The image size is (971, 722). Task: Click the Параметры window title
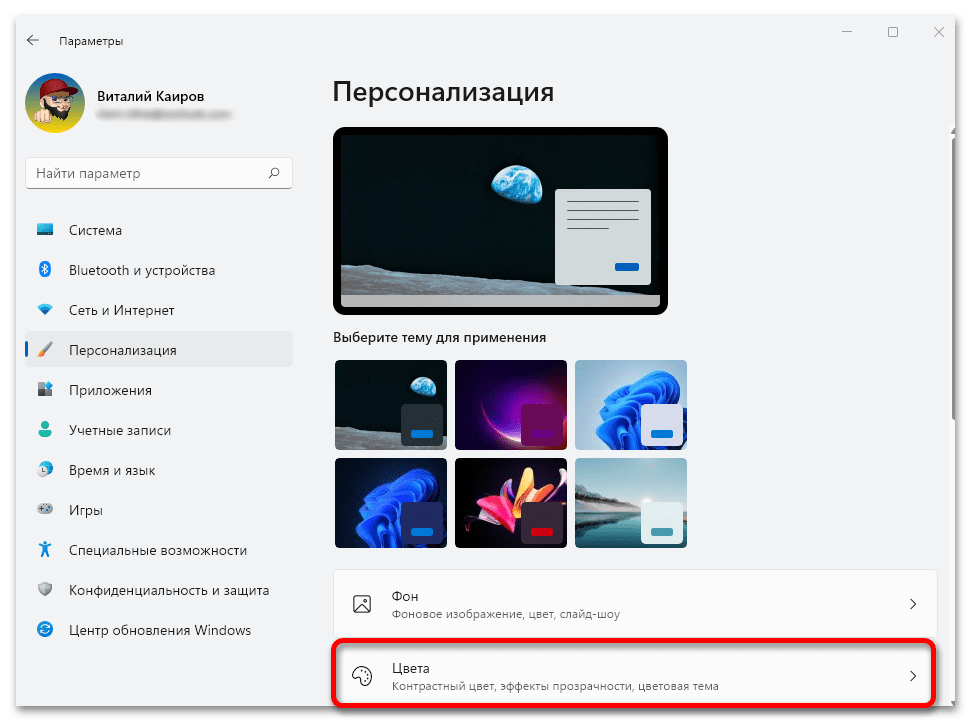tap(91, 41)
